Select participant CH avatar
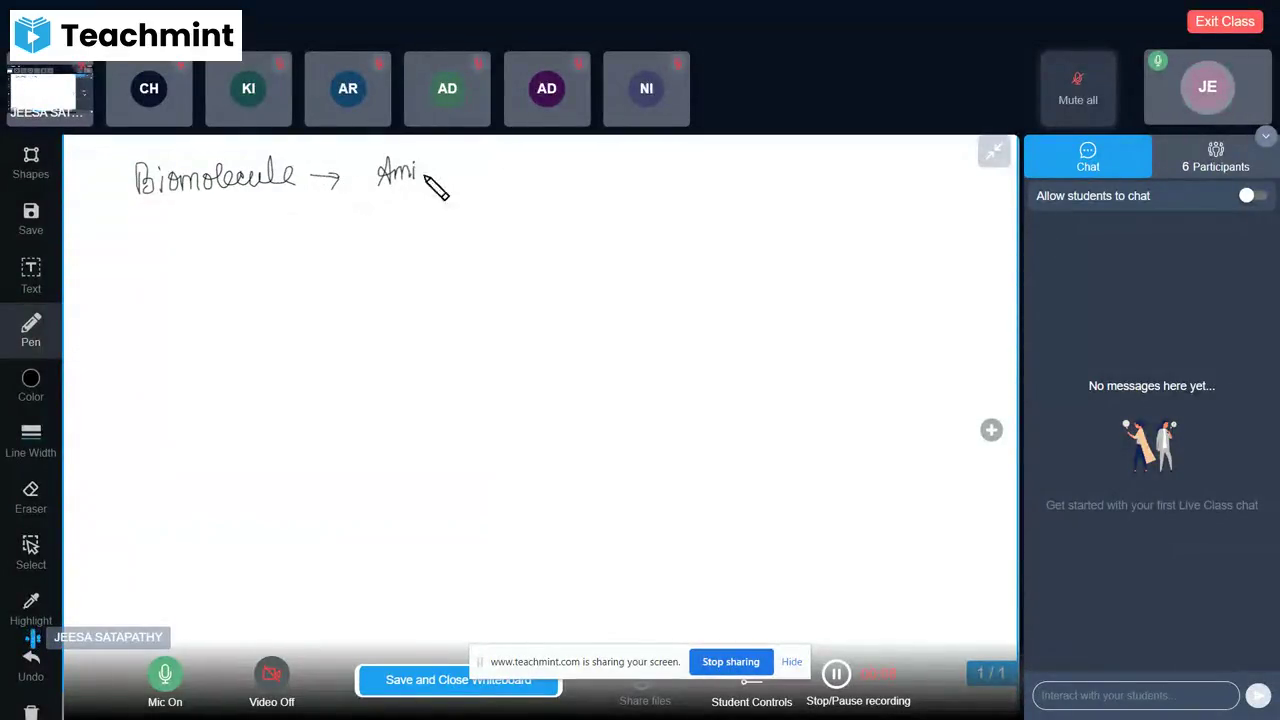The image size is (1280, 720). click(x=149, y=89)
